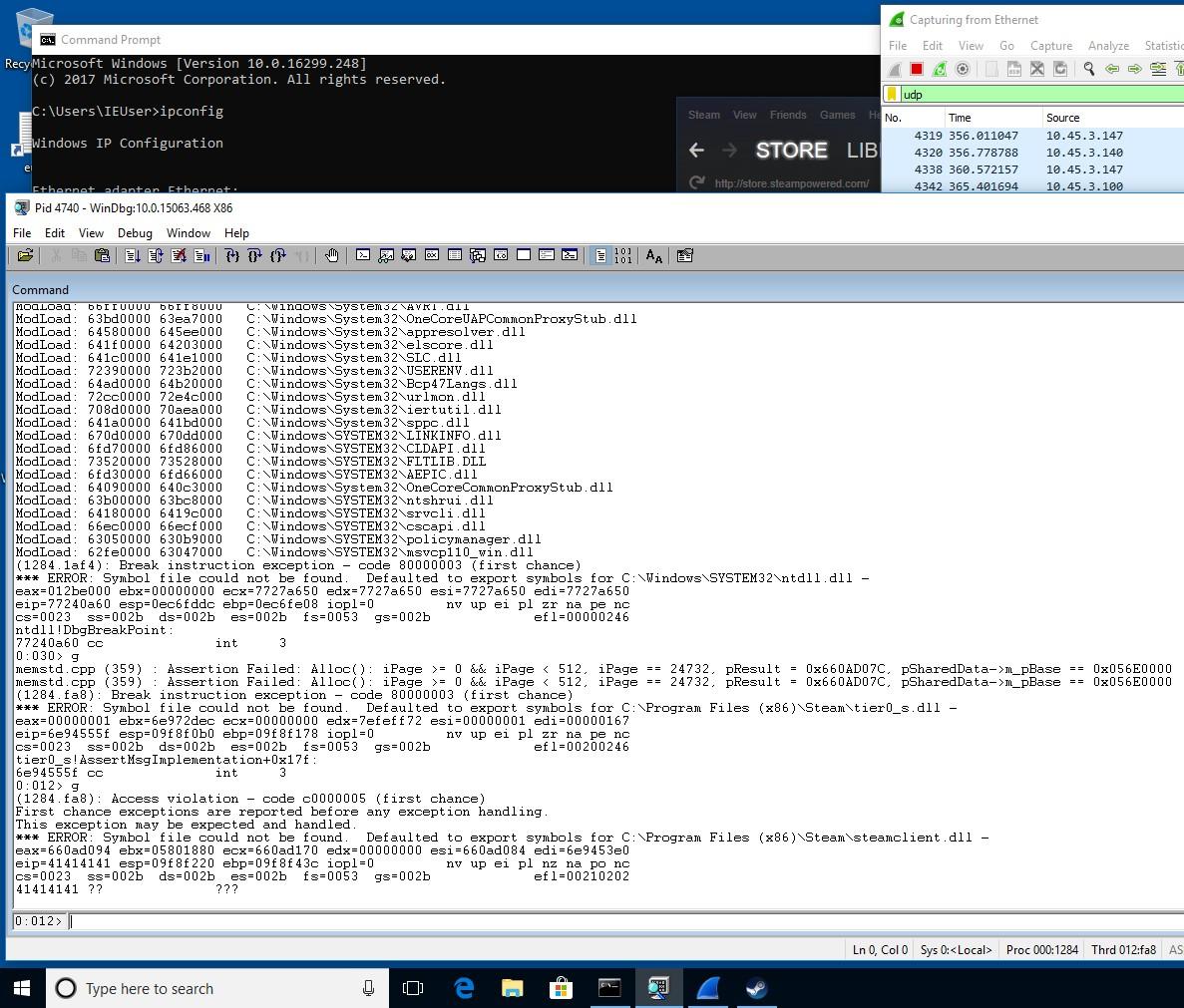Open the Scratch Pad blank window icon
Viewport: 1184px width, 1008px height.
tap(524, 256)
